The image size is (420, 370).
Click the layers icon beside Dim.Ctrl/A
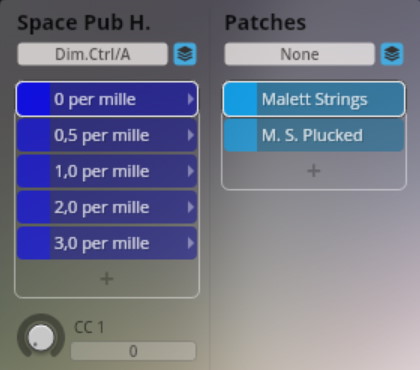coord(185,54)
